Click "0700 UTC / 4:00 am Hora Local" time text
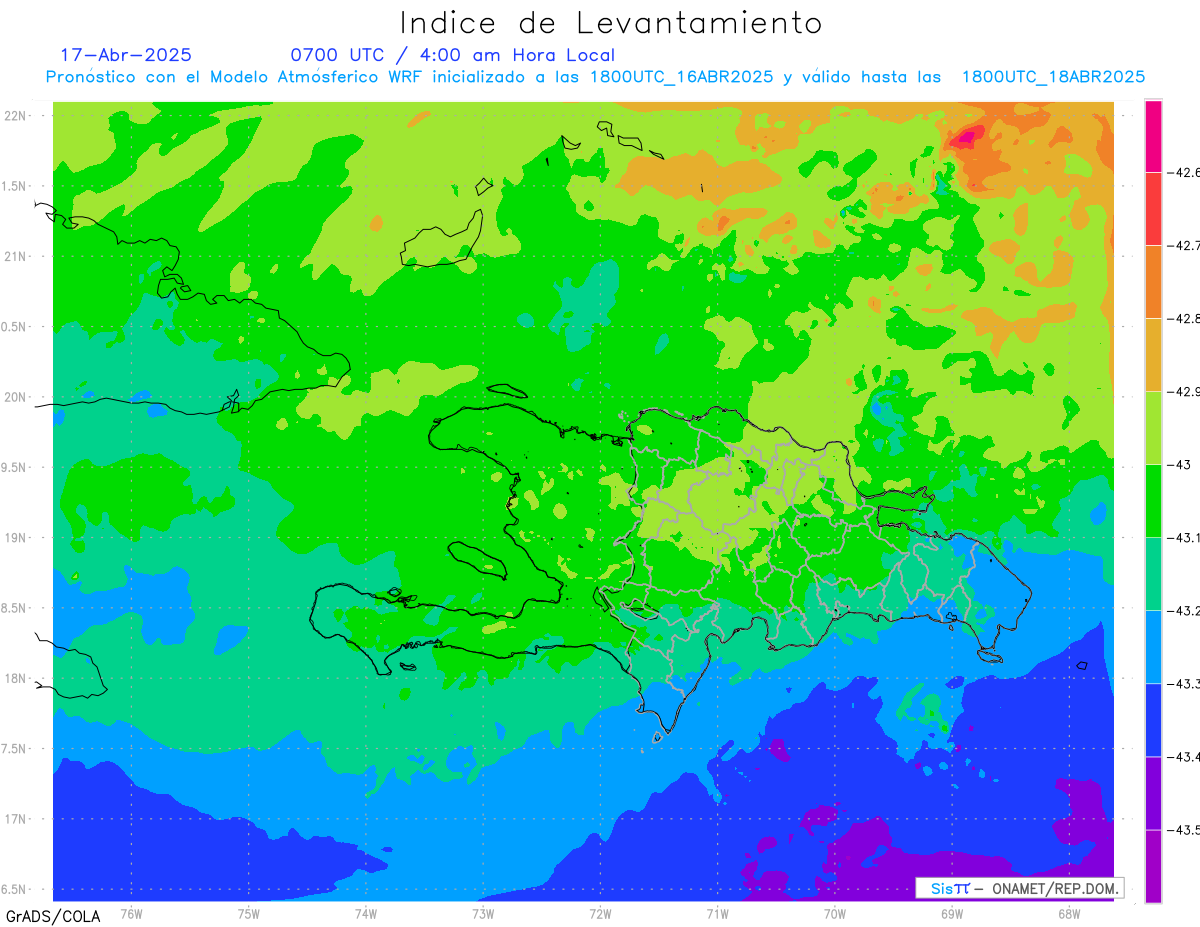1200x927 pixels. 452,55
